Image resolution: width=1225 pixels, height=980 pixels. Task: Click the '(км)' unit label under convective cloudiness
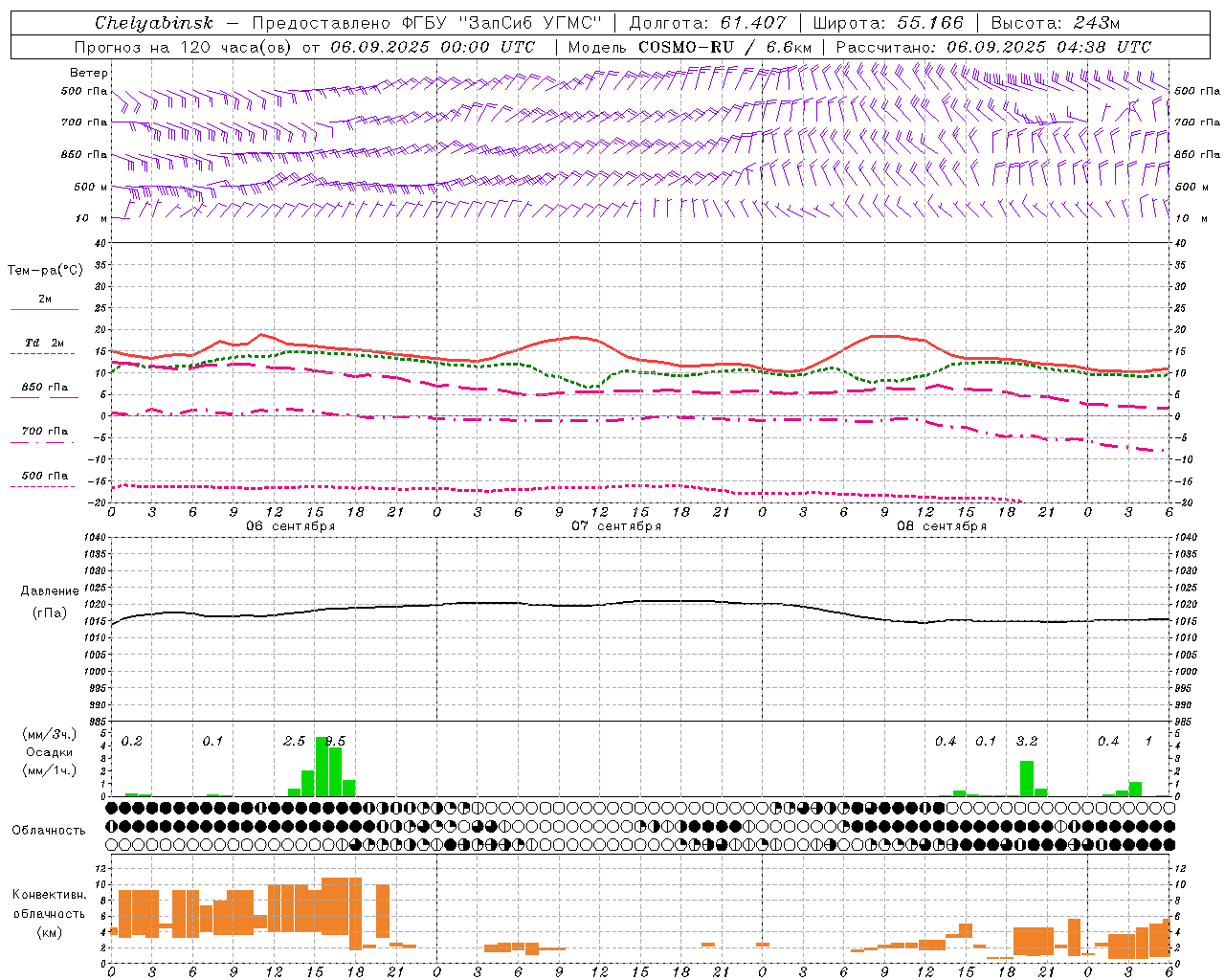(x=49, y=932)
